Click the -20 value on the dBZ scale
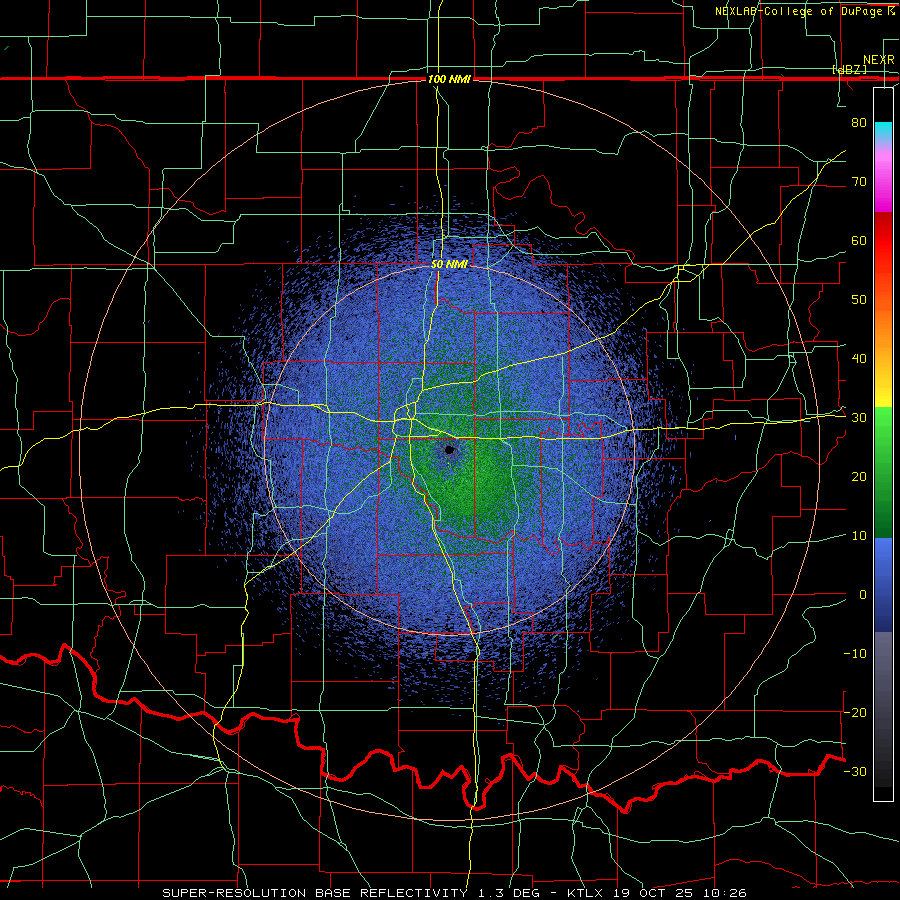The width and height of the screenshot is (900, 900). [x=855, y=712]
